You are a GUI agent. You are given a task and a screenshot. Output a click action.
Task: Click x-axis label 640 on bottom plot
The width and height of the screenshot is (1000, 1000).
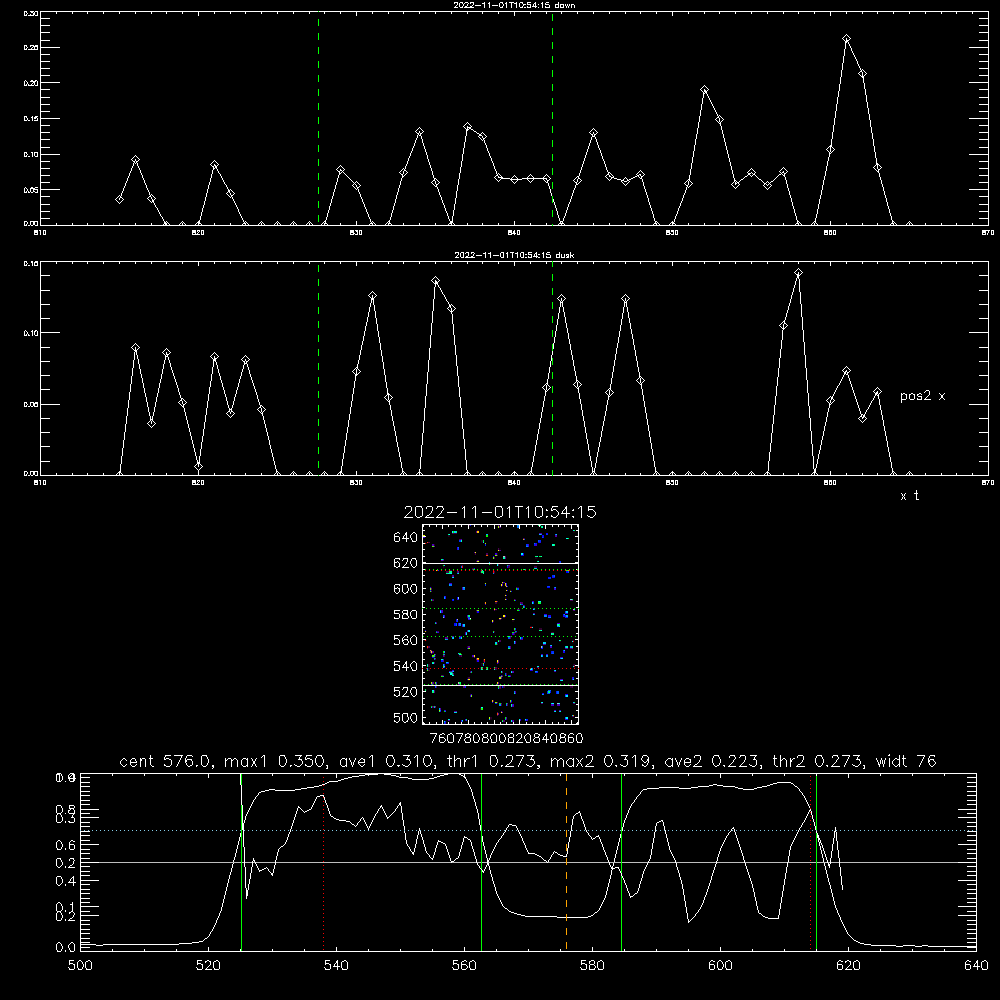tap(976, 966)
